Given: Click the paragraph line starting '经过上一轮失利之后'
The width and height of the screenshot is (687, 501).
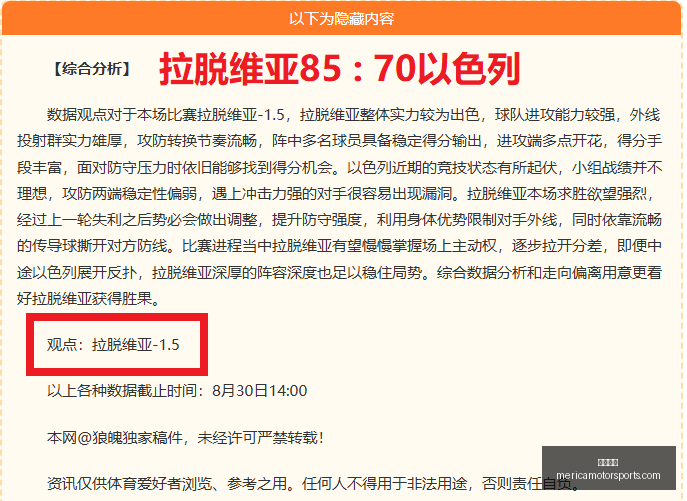Looking at the screenshot, I should (x=339, y=220).
